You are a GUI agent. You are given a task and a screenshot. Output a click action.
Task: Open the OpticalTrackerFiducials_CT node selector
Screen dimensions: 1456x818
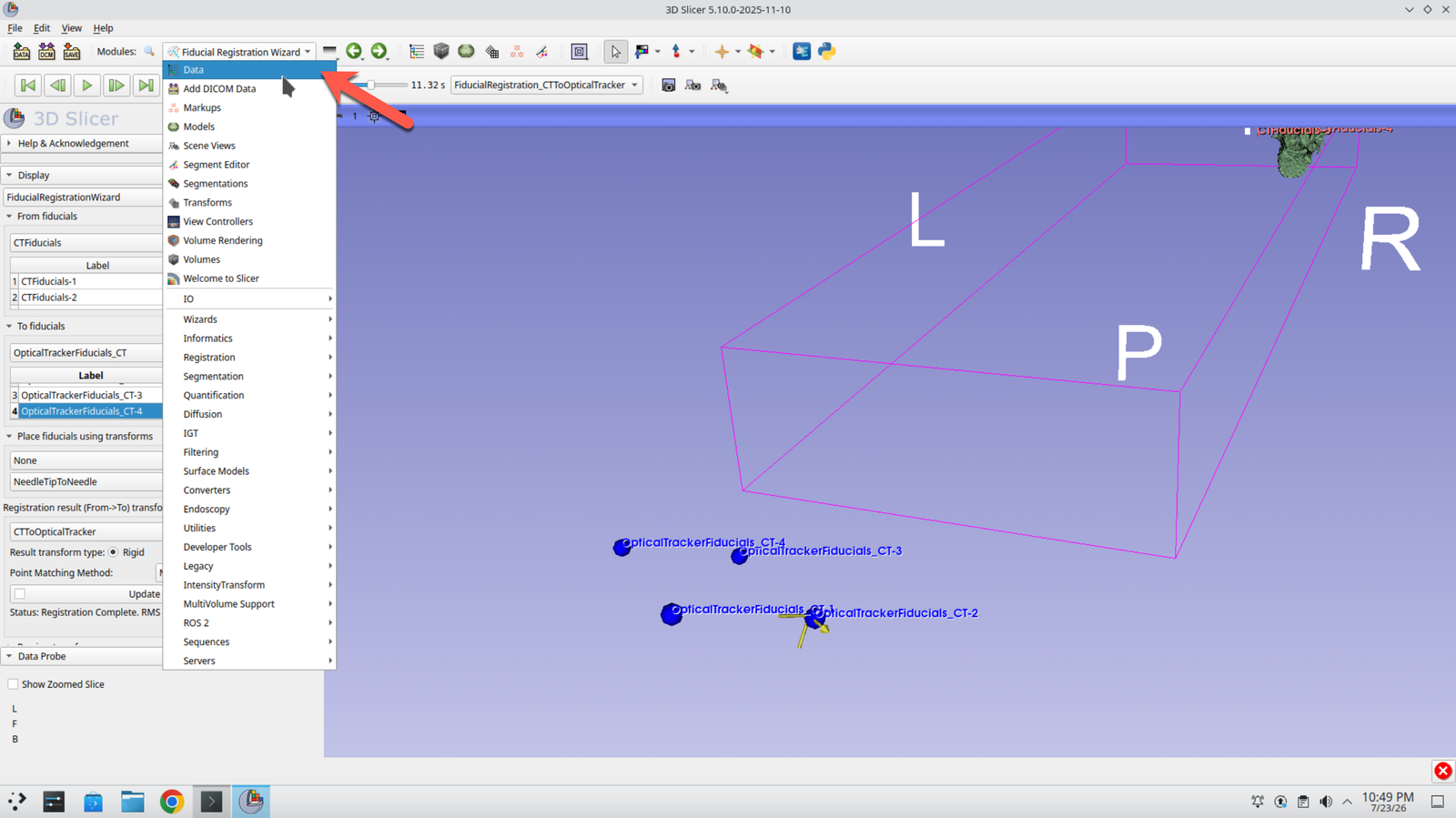coord(86,353)
